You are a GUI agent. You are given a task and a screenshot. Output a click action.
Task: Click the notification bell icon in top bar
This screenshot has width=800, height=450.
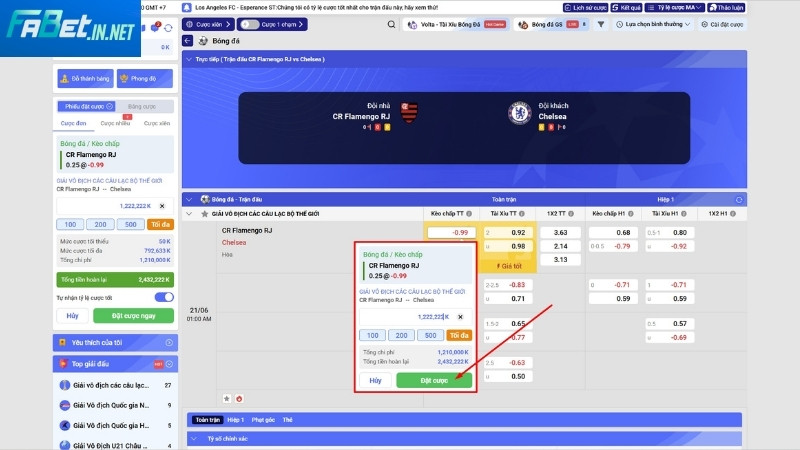(187, 8)
